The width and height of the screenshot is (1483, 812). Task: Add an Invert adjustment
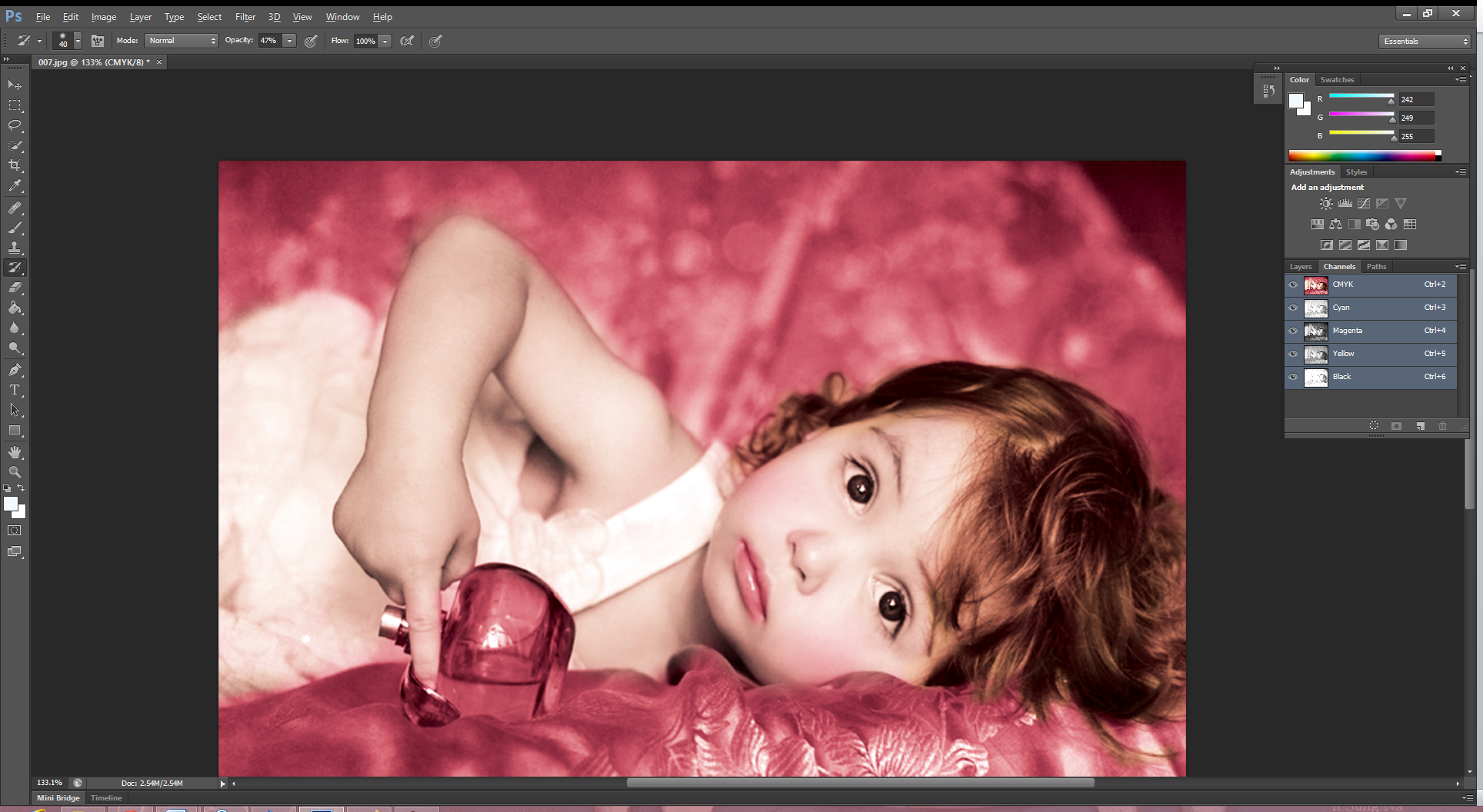point(1327,245)
